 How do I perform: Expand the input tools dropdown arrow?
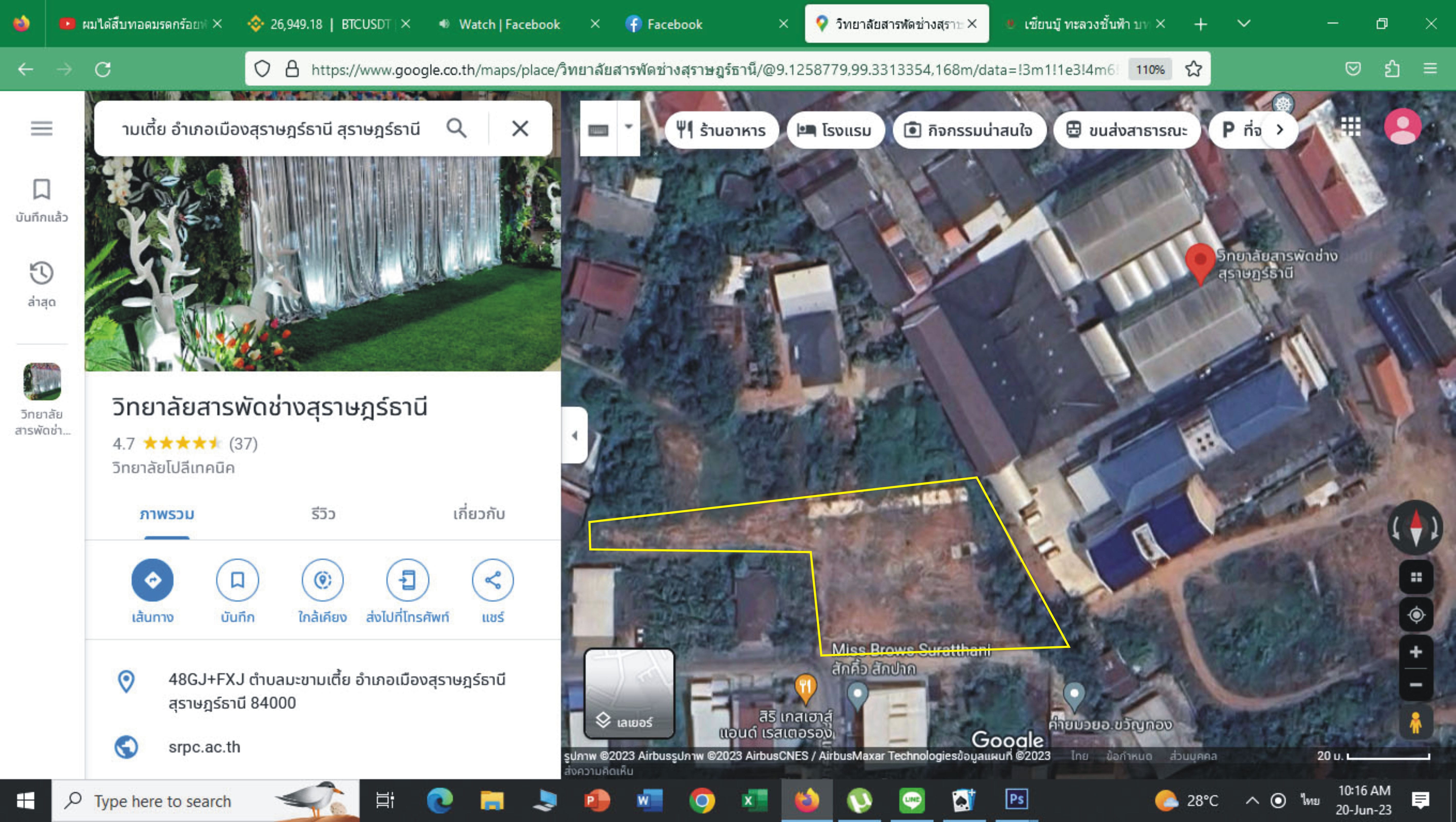(x=629, y=127)
